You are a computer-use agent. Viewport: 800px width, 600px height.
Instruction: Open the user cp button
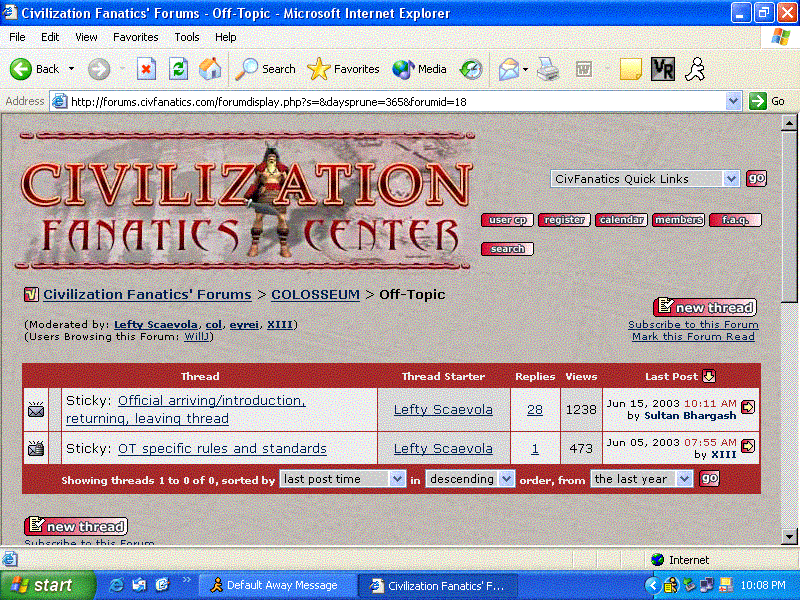pyautogui.click(x=507, y=220)
